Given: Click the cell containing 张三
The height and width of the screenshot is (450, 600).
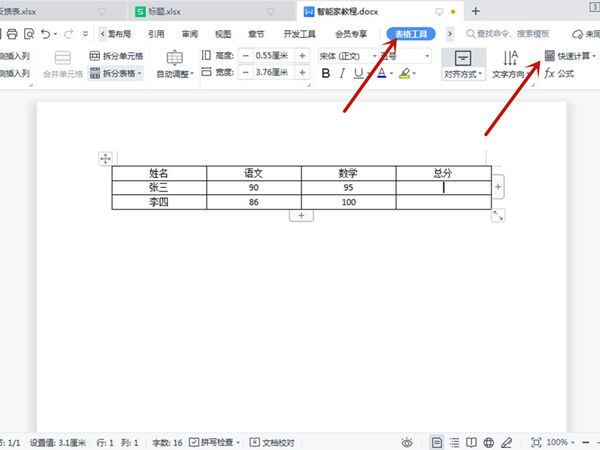Looking at the screenshot, I should 159,188.
